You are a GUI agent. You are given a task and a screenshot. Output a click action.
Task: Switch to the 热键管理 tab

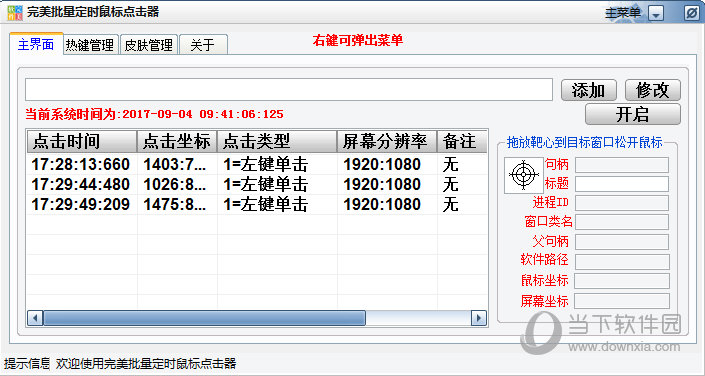tap(90, 45)
